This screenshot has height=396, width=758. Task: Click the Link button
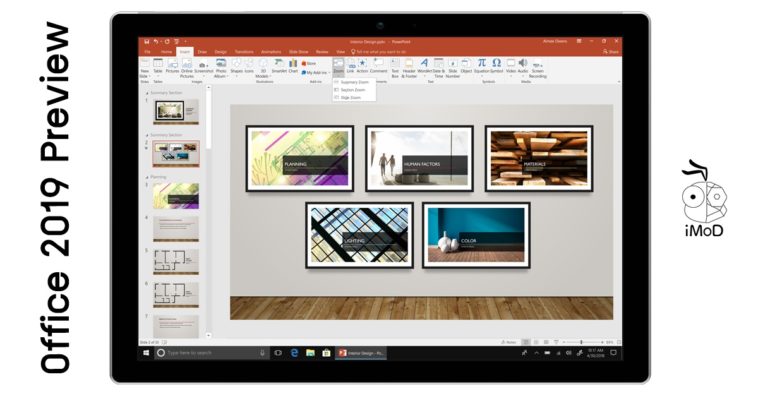tap(350, 66)
